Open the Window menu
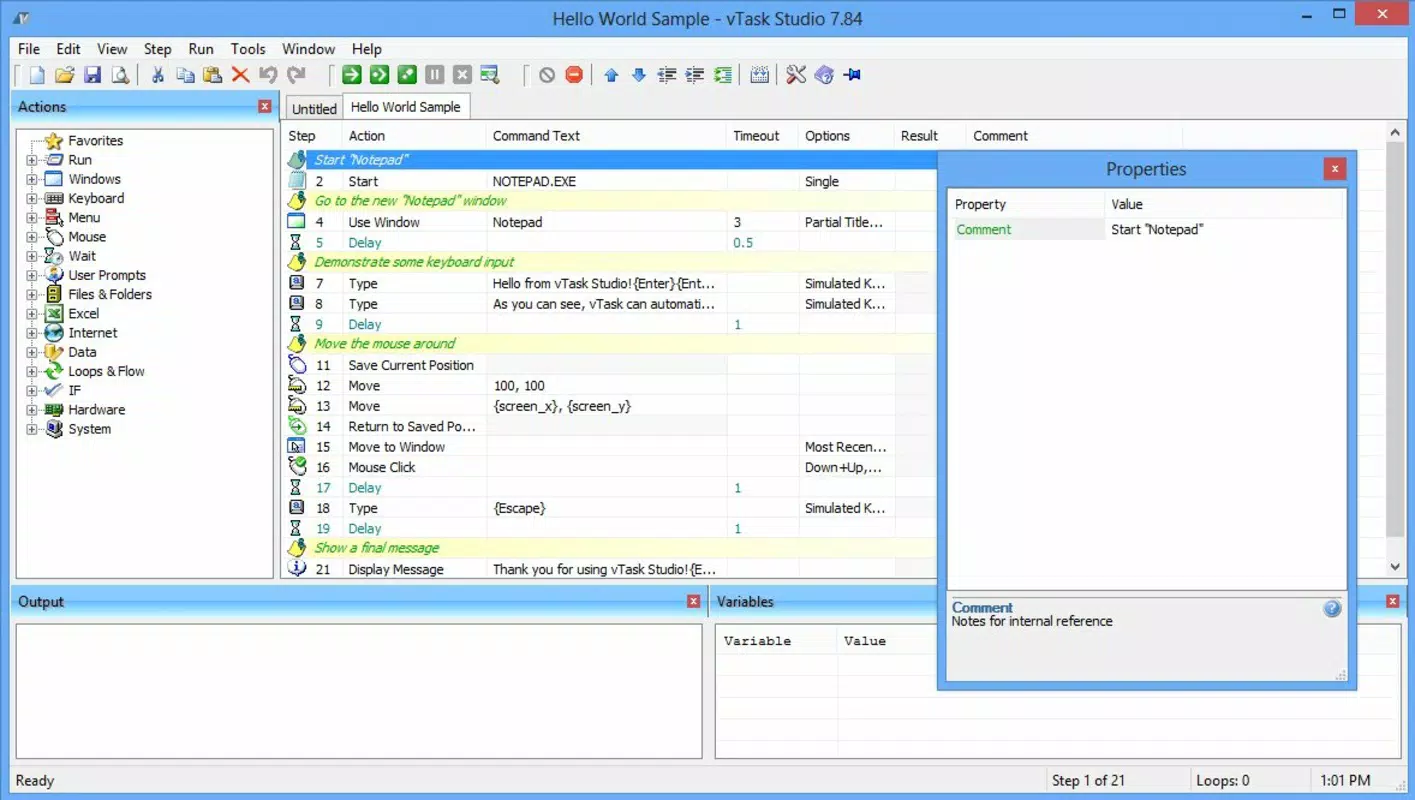 click(308, 49)
